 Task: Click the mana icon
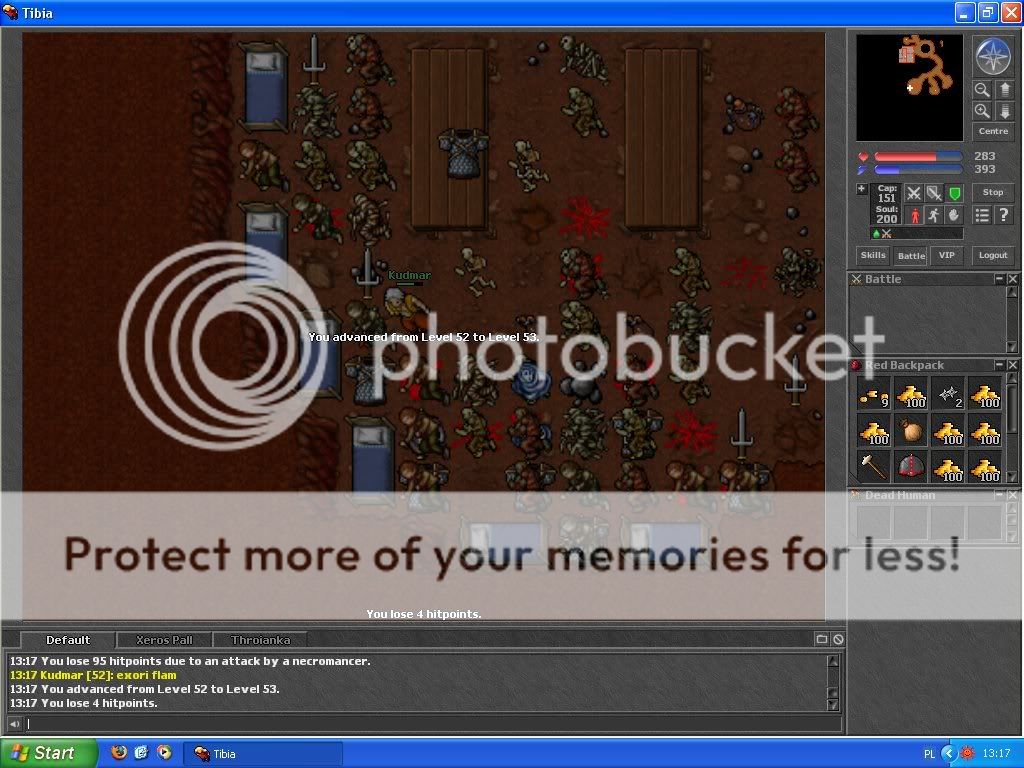pos(863,170)
